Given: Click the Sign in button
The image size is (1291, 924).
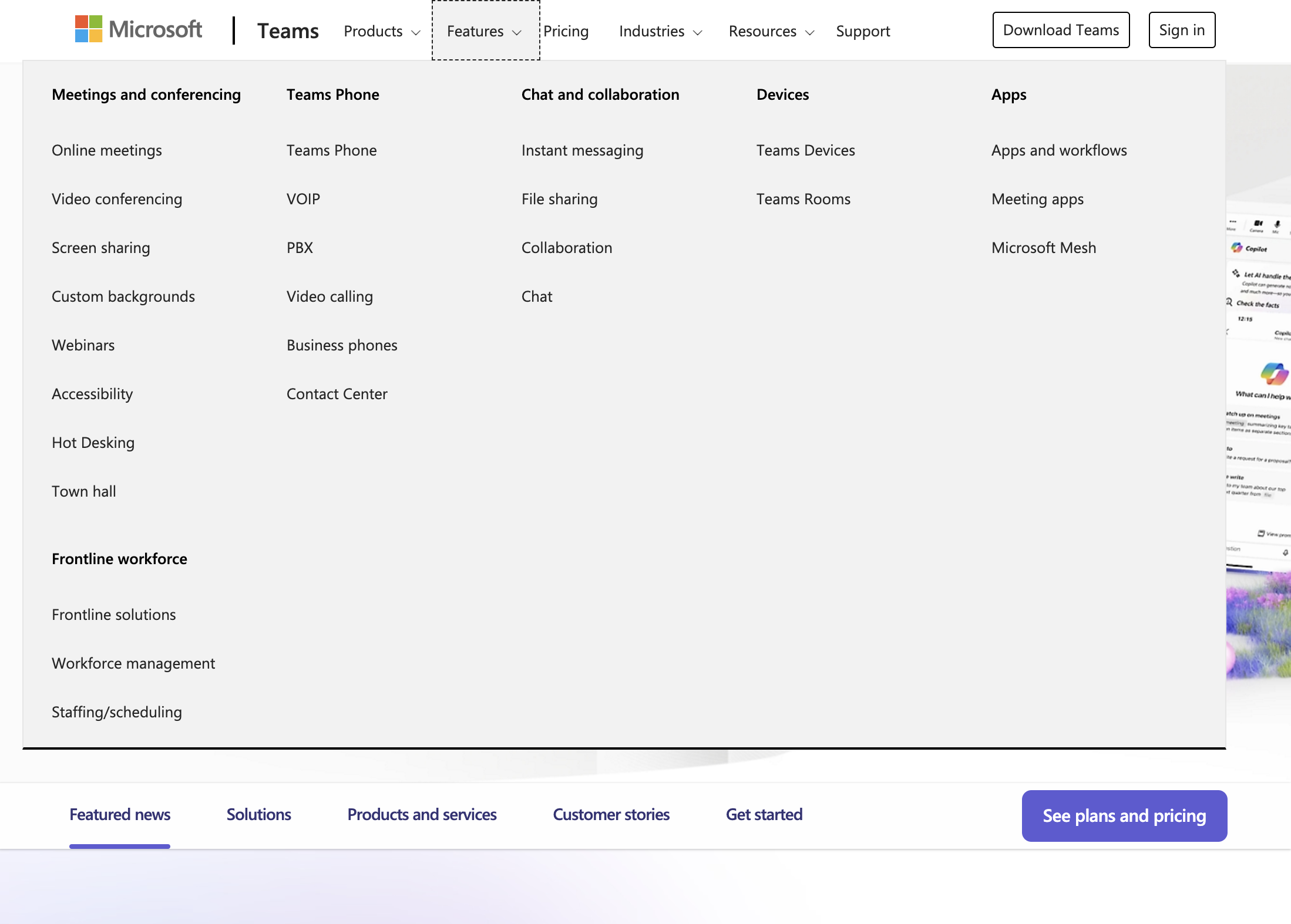Looking at the screenshot, I should pos(1182,29).
